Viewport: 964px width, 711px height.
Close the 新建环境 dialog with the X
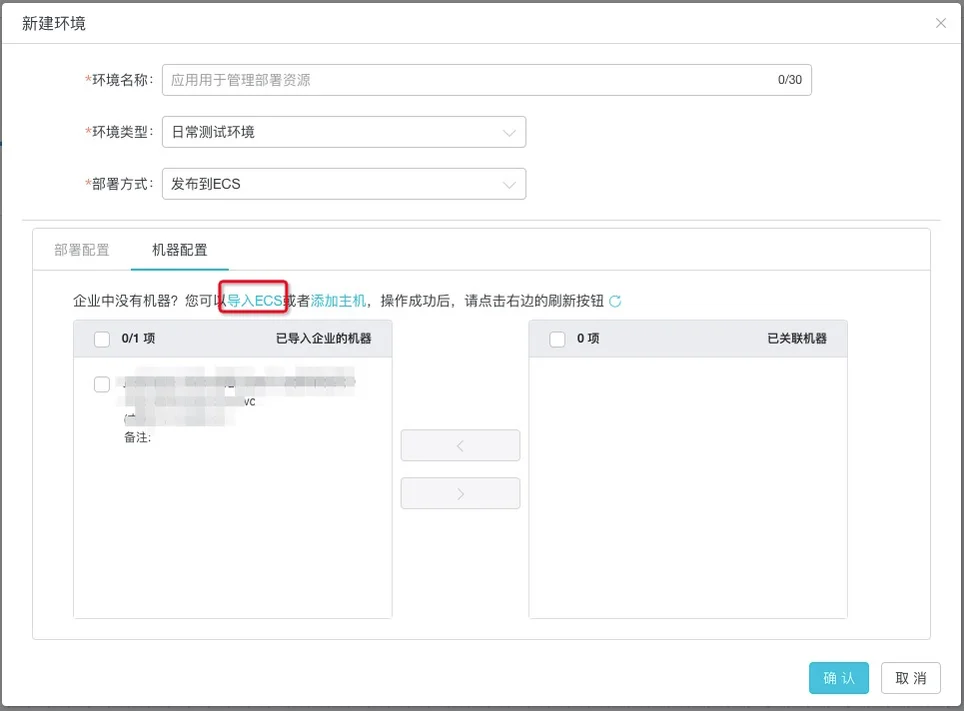[x=941, y=23]
